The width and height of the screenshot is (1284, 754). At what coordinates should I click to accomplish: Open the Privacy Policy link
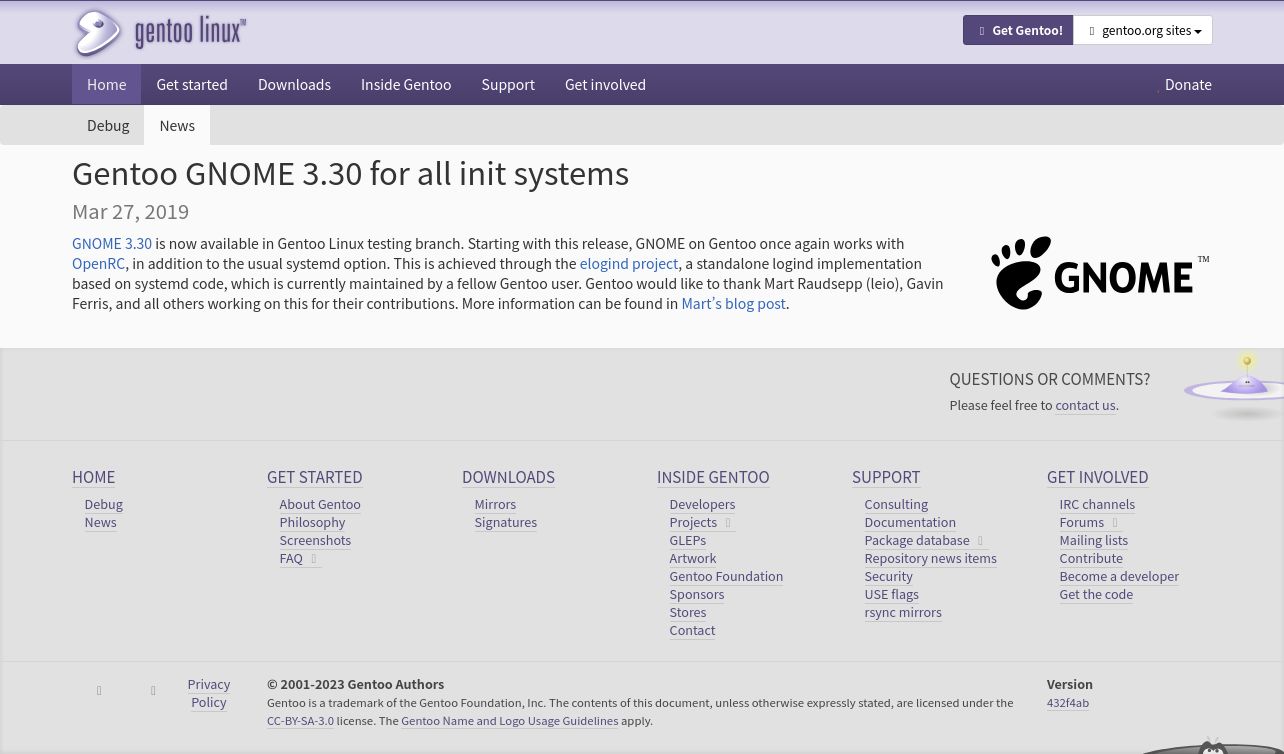click(208, 693)
